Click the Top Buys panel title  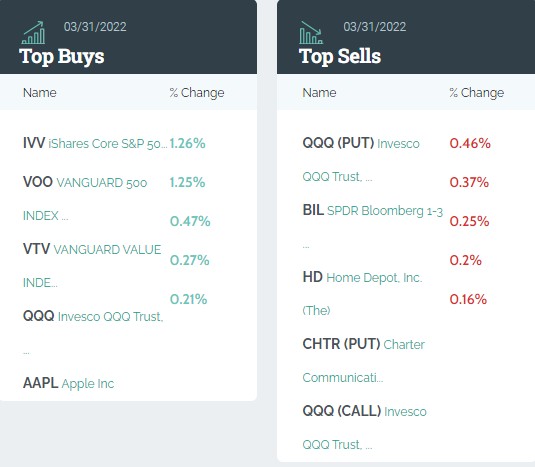click(x=62, y=57)
